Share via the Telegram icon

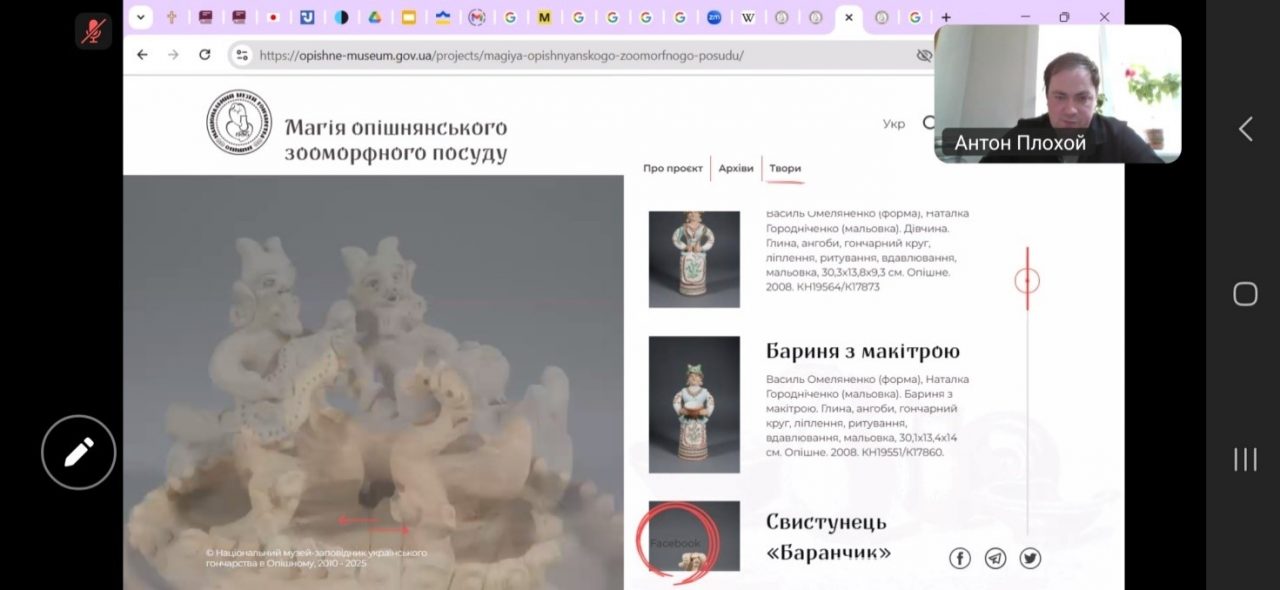(x=995, y=558)
